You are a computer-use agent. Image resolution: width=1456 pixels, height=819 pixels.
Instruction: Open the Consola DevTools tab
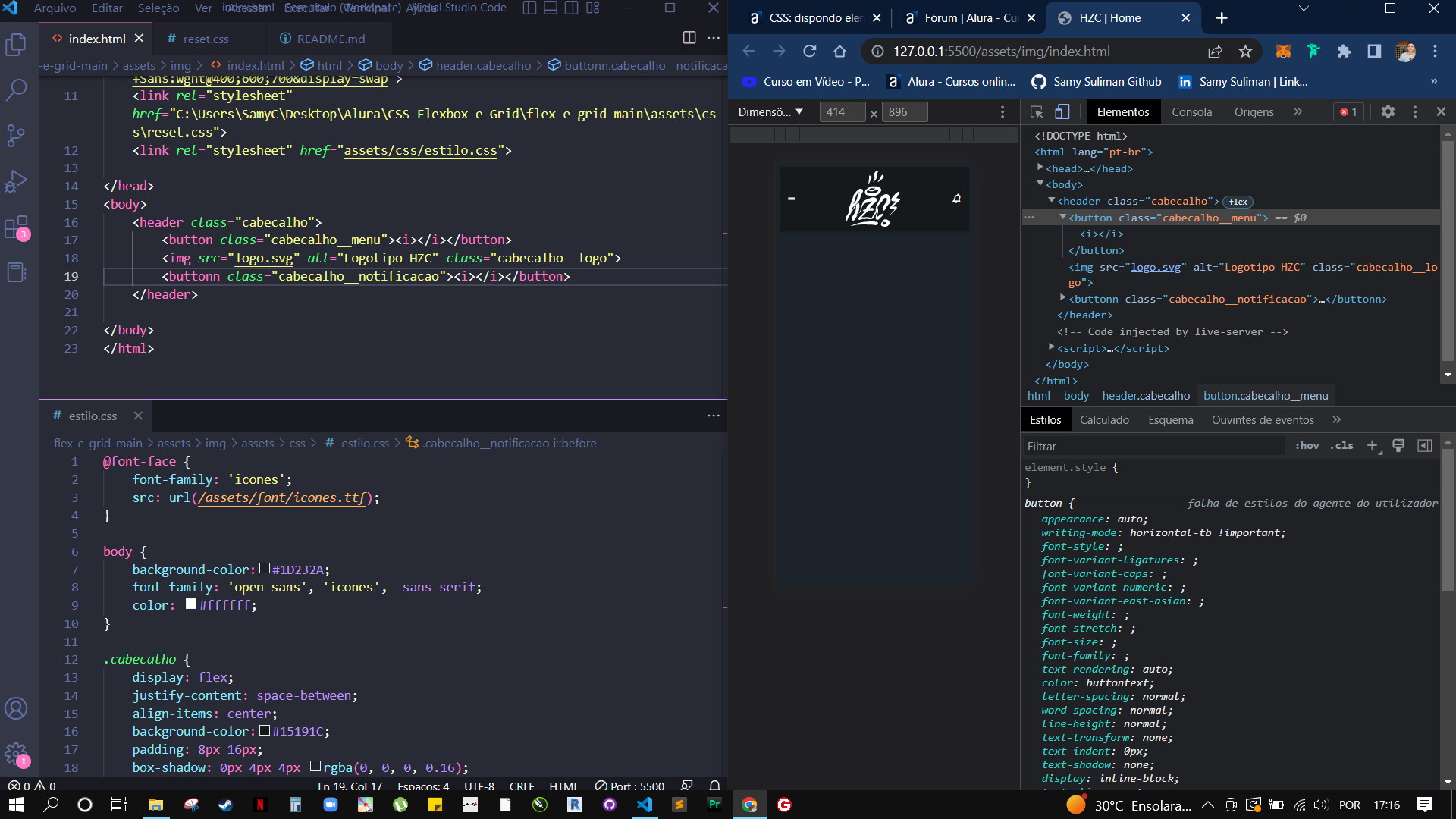click(1192, 112)
